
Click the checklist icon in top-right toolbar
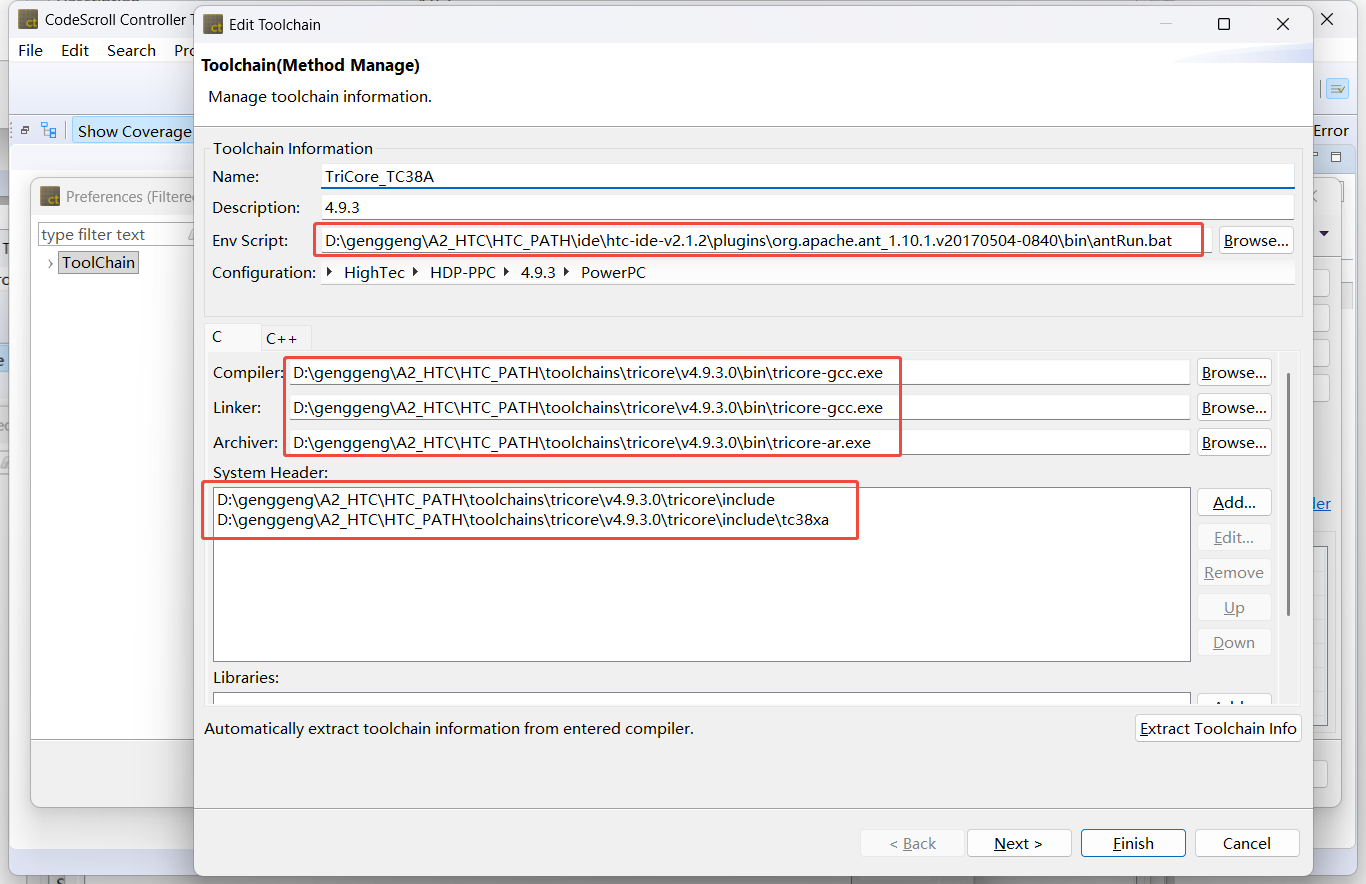coord(1337,89)
